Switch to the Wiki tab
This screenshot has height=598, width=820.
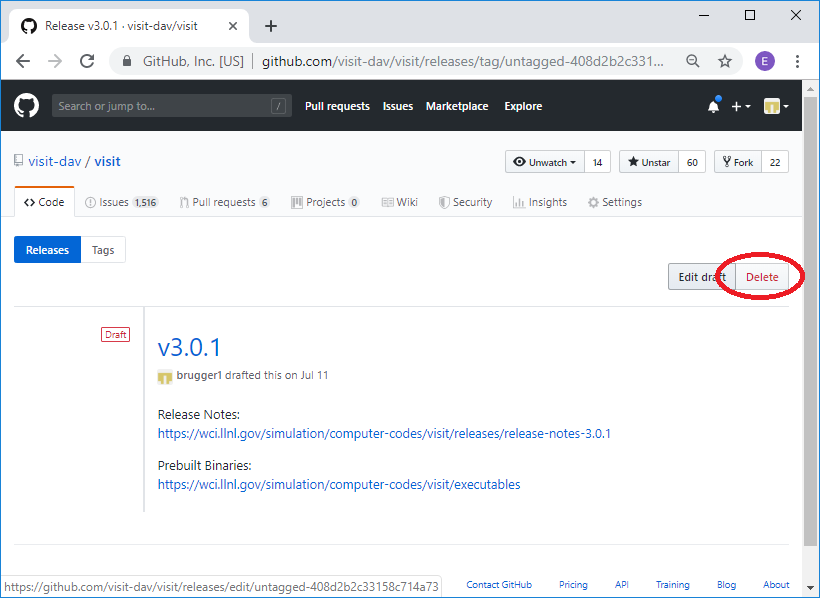point(400,202)
